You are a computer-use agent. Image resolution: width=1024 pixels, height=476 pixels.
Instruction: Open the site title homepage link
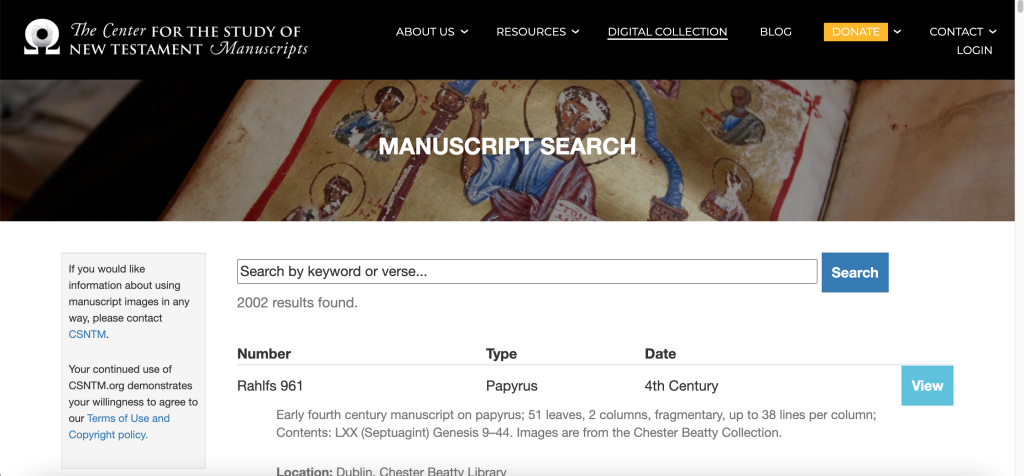tap(189, 38)
